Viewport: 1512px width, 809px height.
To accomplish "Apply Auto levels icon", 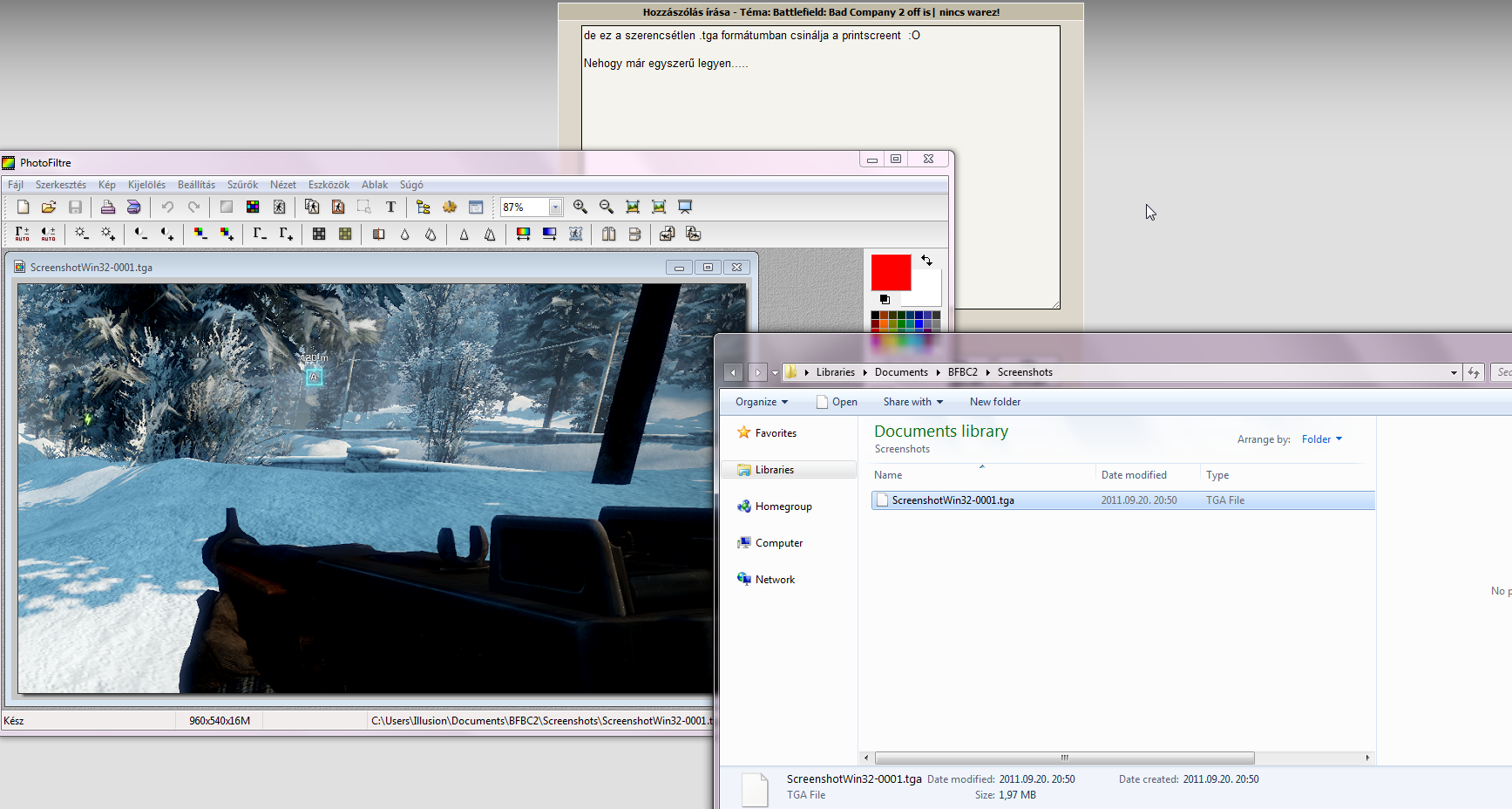I will click(23, 234).
